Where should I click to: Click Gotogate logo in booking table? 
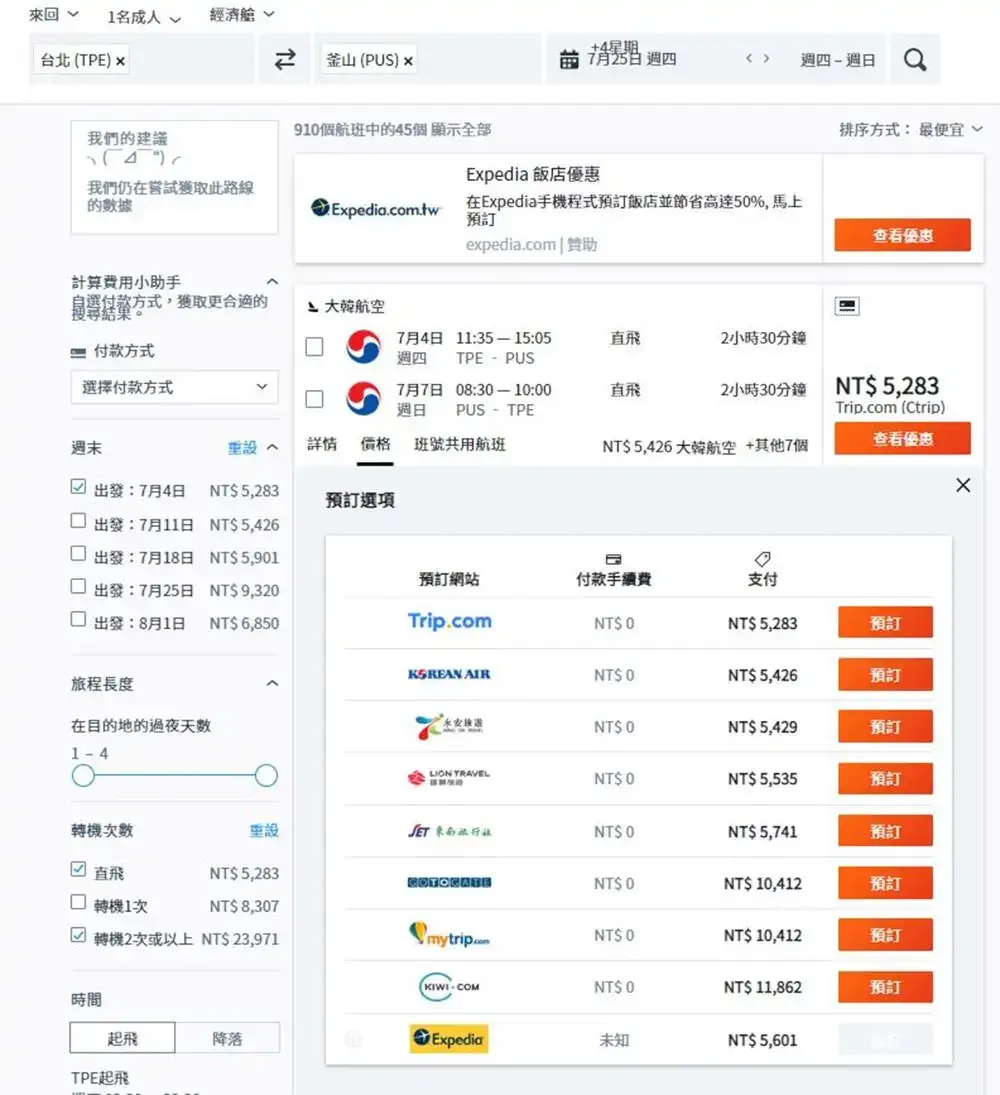tap(449, 882)
